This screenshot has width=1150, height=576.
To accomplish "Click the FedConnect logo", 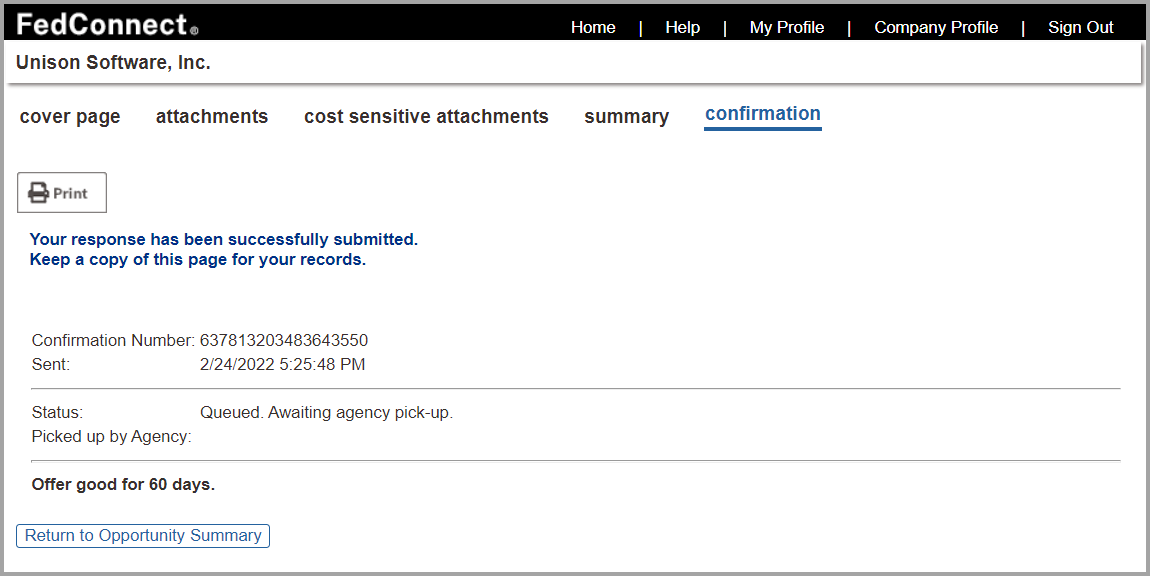I will pos(107,25).
